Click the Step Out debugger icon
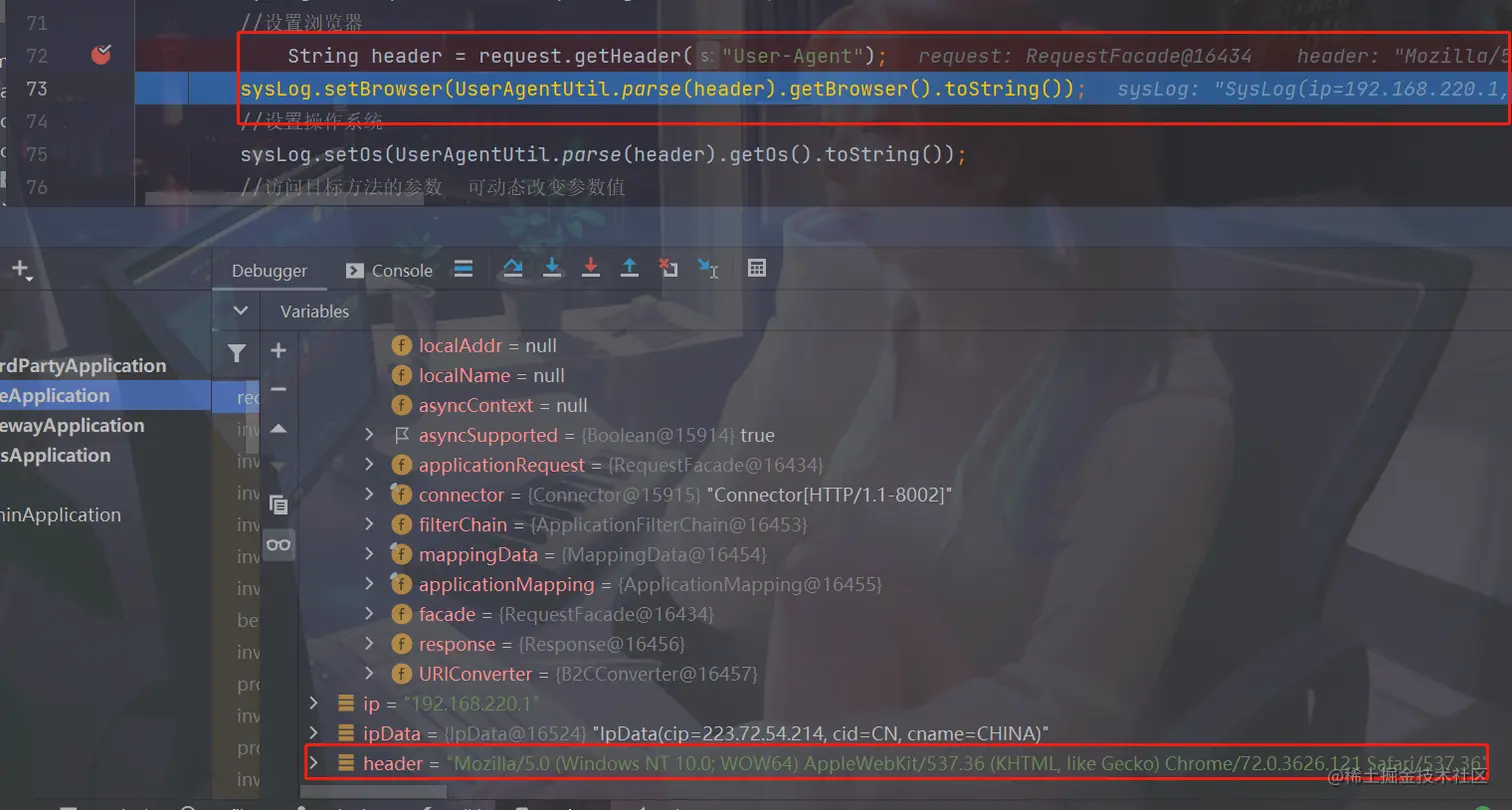Screen dimensions: 1512x810 629,268
